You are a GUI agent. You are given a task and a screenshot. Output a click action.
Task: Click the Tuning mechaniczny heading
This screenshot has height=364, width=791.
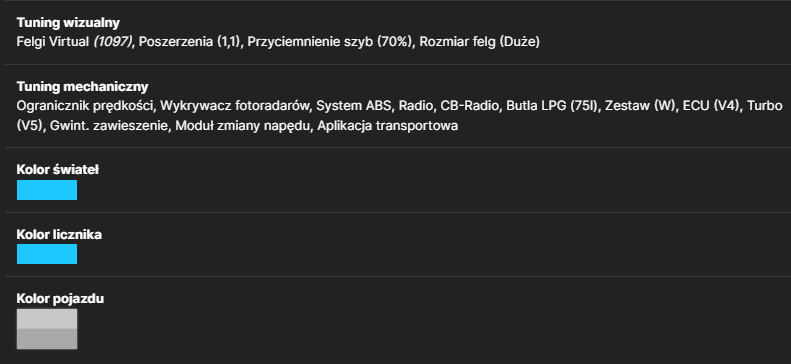click(x=82, y=87)
